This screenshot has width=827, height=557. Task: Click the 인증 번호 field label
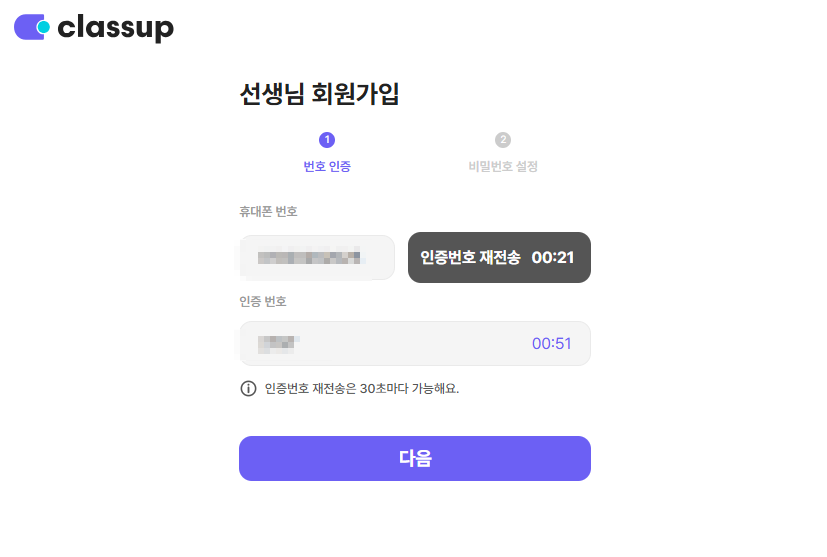(263, 301)
